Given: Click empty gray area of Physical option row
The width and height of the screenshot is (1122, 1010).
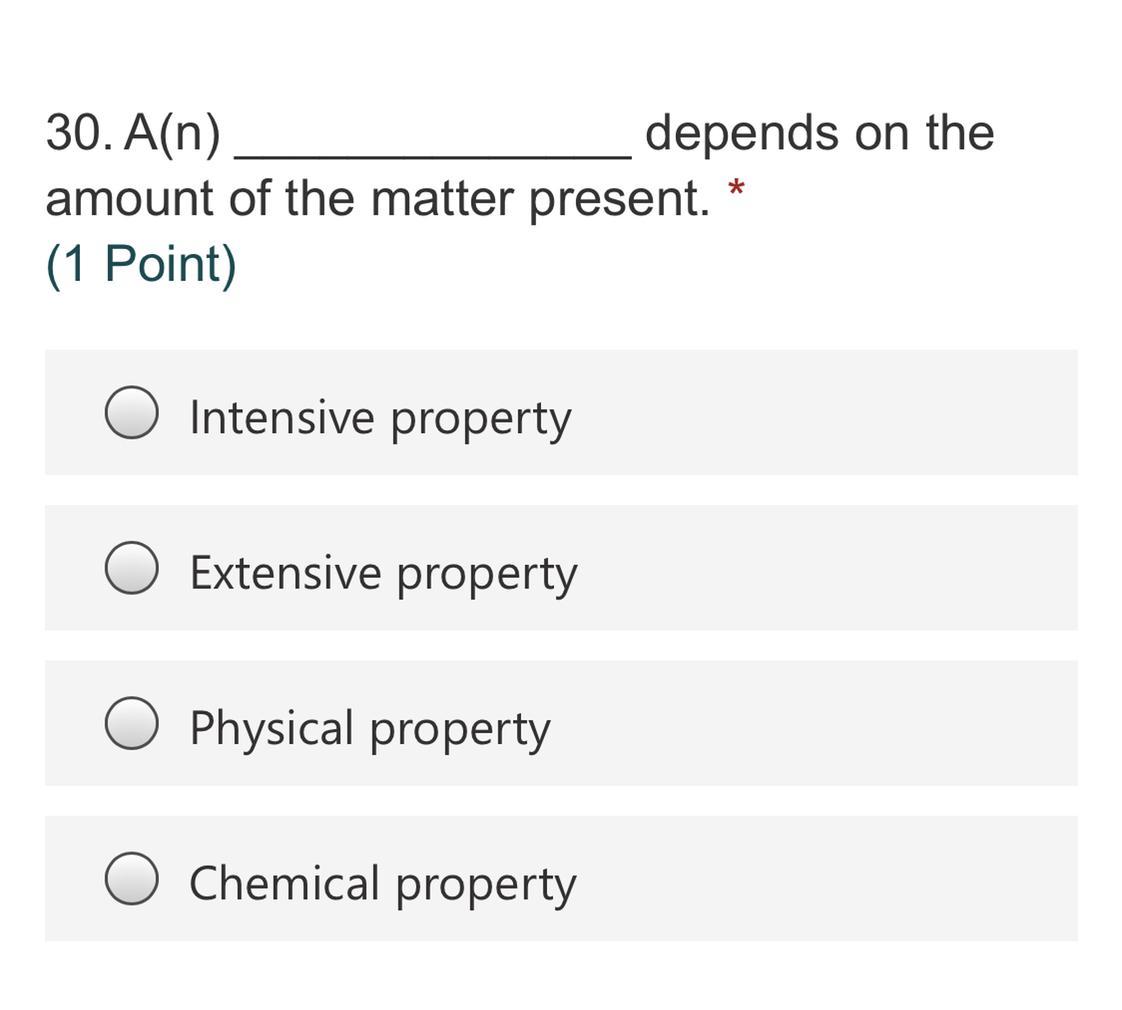Looking at the screenshot, I should pyautogui.click(x=823, y=723).
